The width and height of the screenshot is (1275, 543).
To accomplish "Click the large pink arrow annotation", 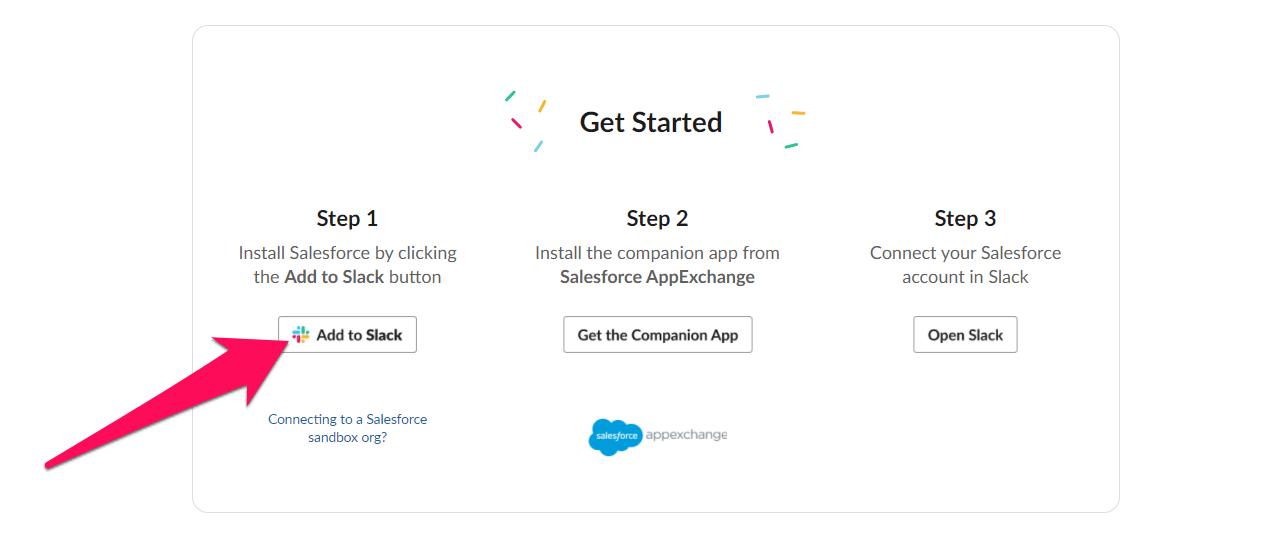I will [165, 400].
